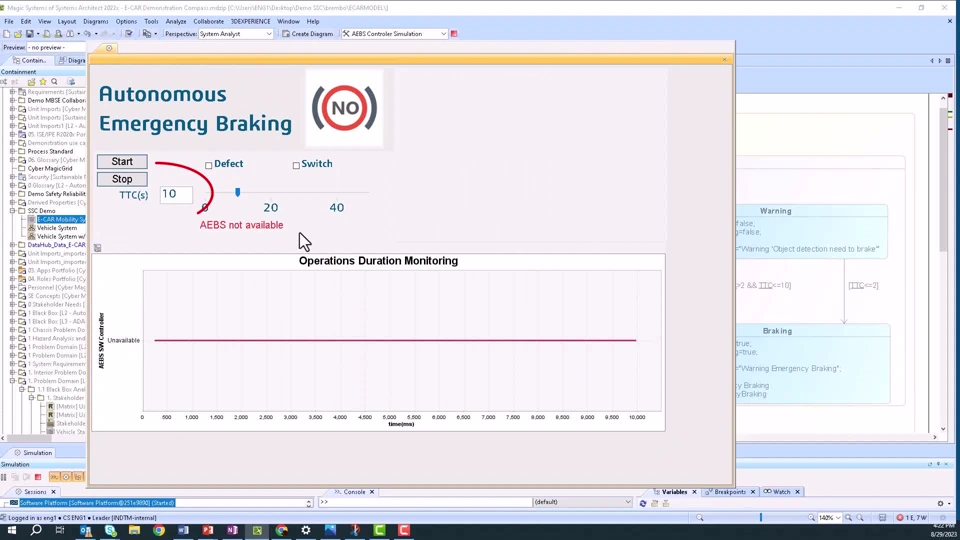Viewport: 960px width, 540px height.
Task: Click the Open Project folder icon
Action: pyautogui.click(x=18, y=34)
